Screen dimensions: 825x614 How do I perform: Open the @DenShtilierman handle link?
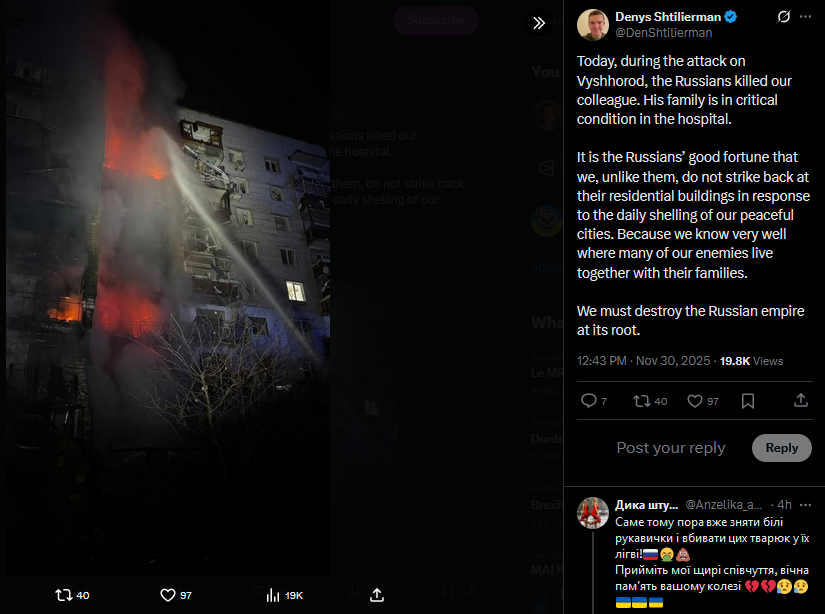(663, 33)
